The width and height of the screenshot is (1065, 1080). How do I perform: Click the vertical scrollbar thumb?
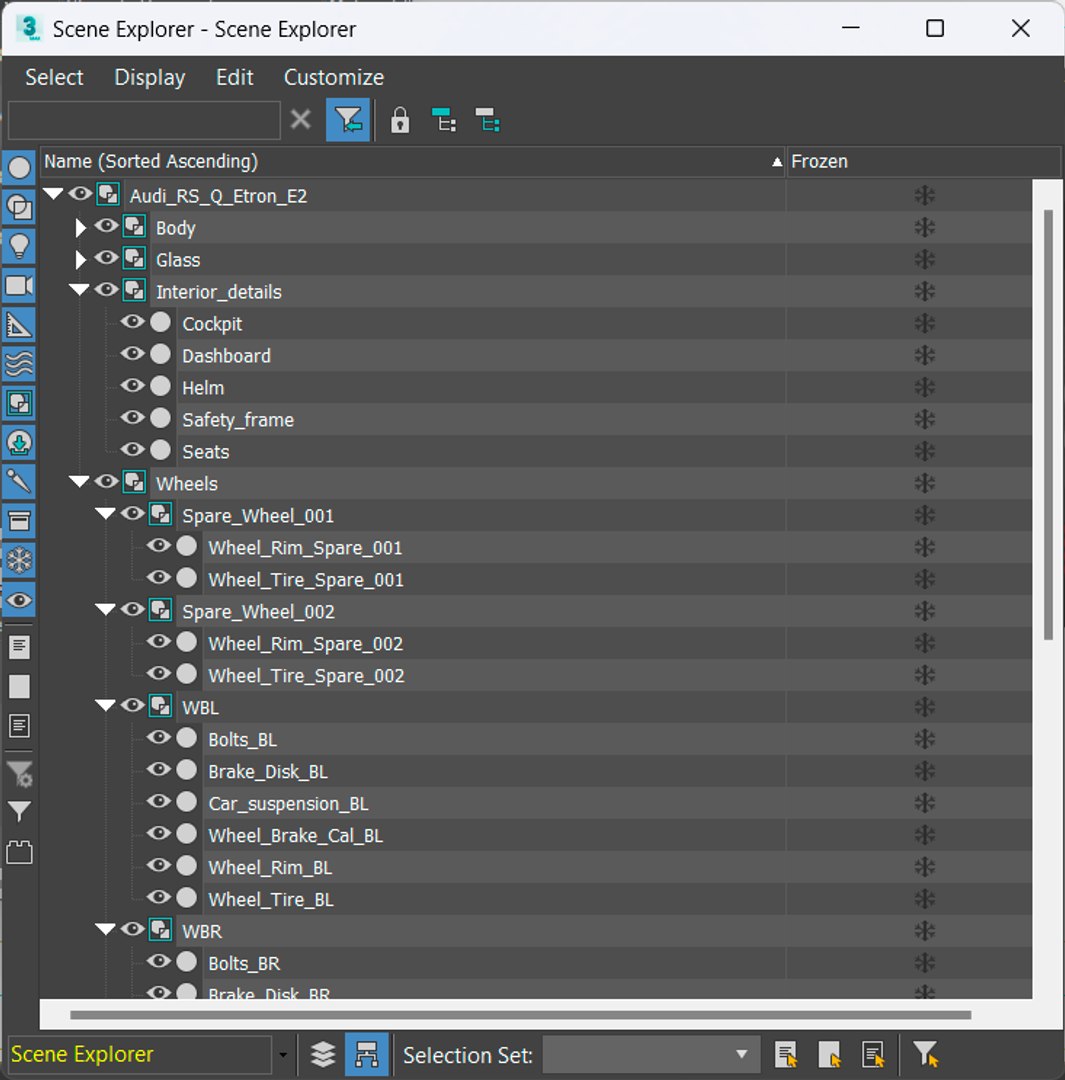pos(1048,424)
